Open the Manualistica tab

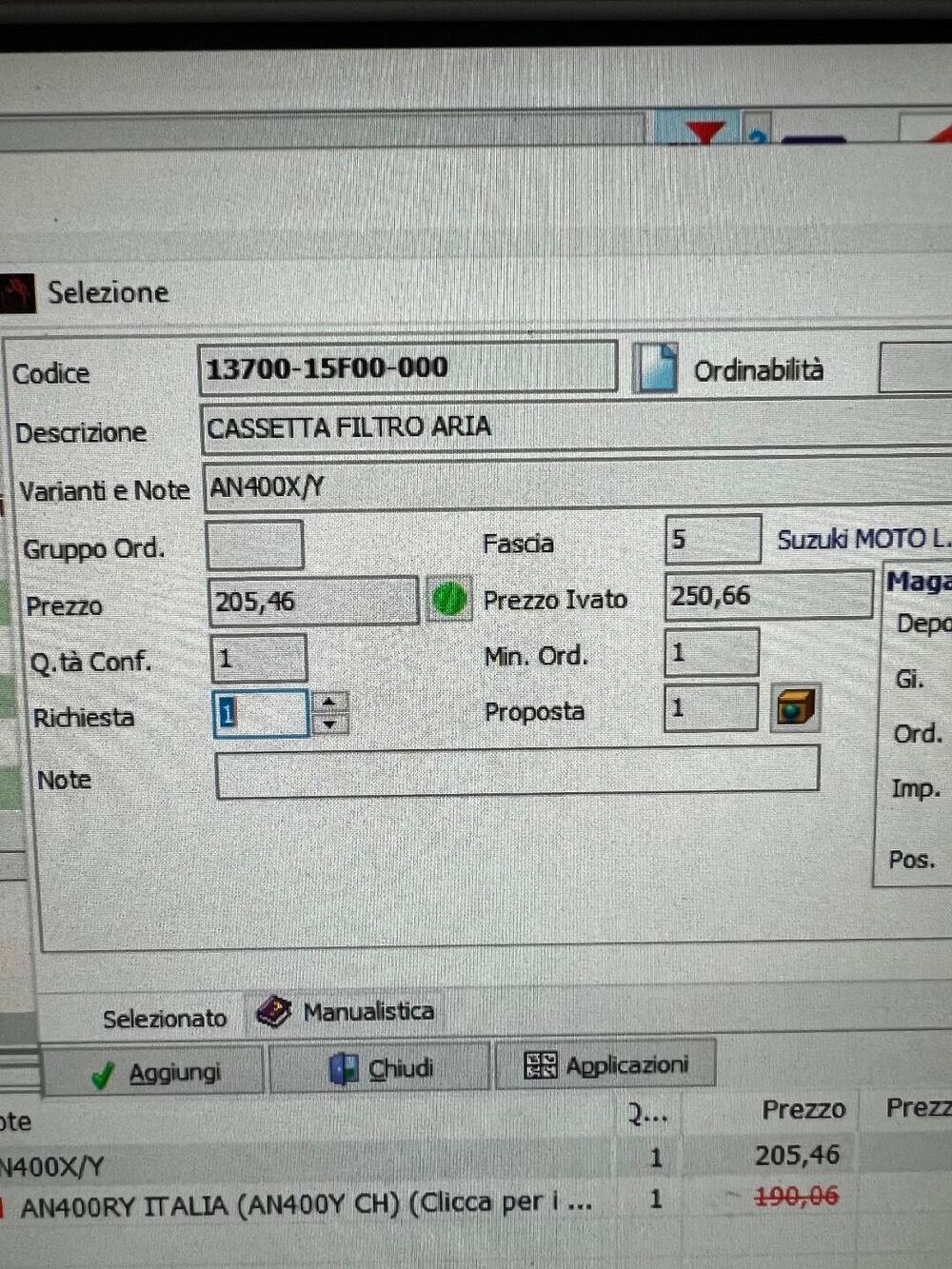pos(367,1011)
